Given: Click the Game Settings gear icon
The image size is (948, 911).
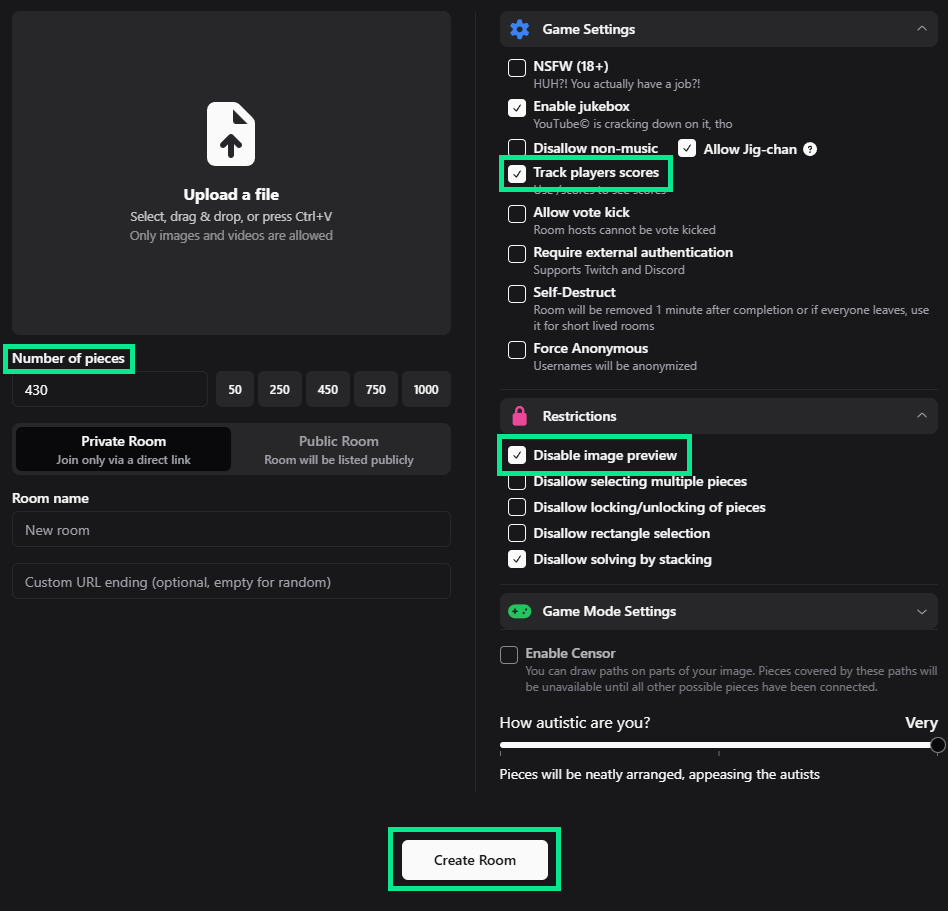Looking at the screenshot, I should (519, 29).
